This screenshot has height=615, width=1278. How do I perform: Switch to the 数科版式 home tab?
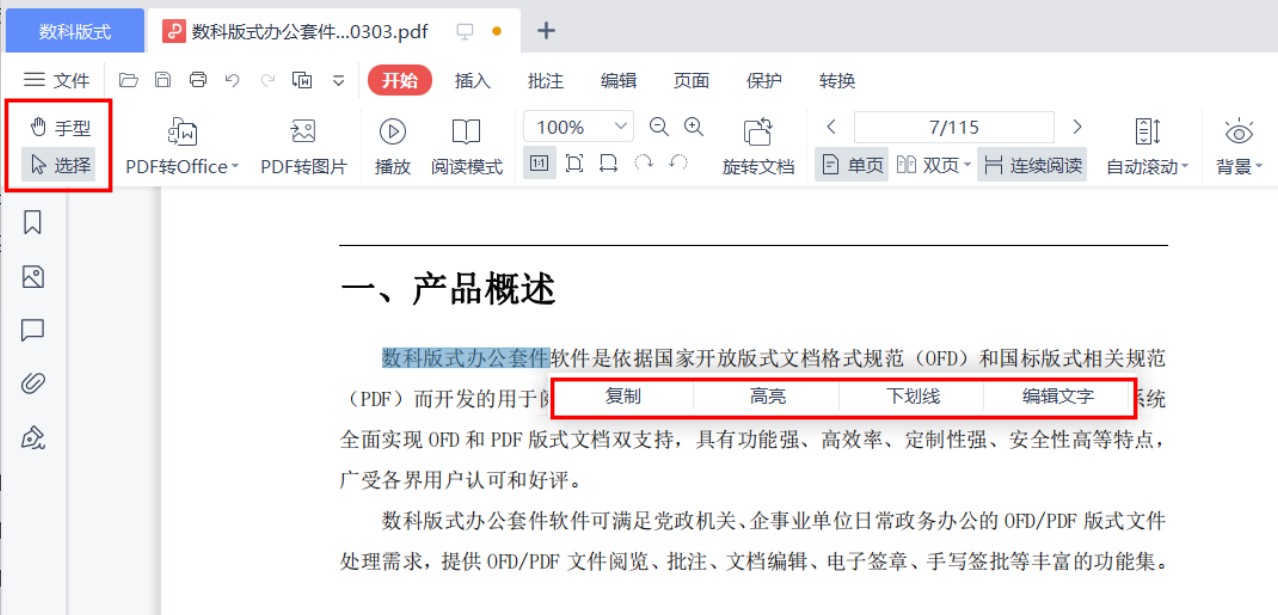(x=75, y=31)
